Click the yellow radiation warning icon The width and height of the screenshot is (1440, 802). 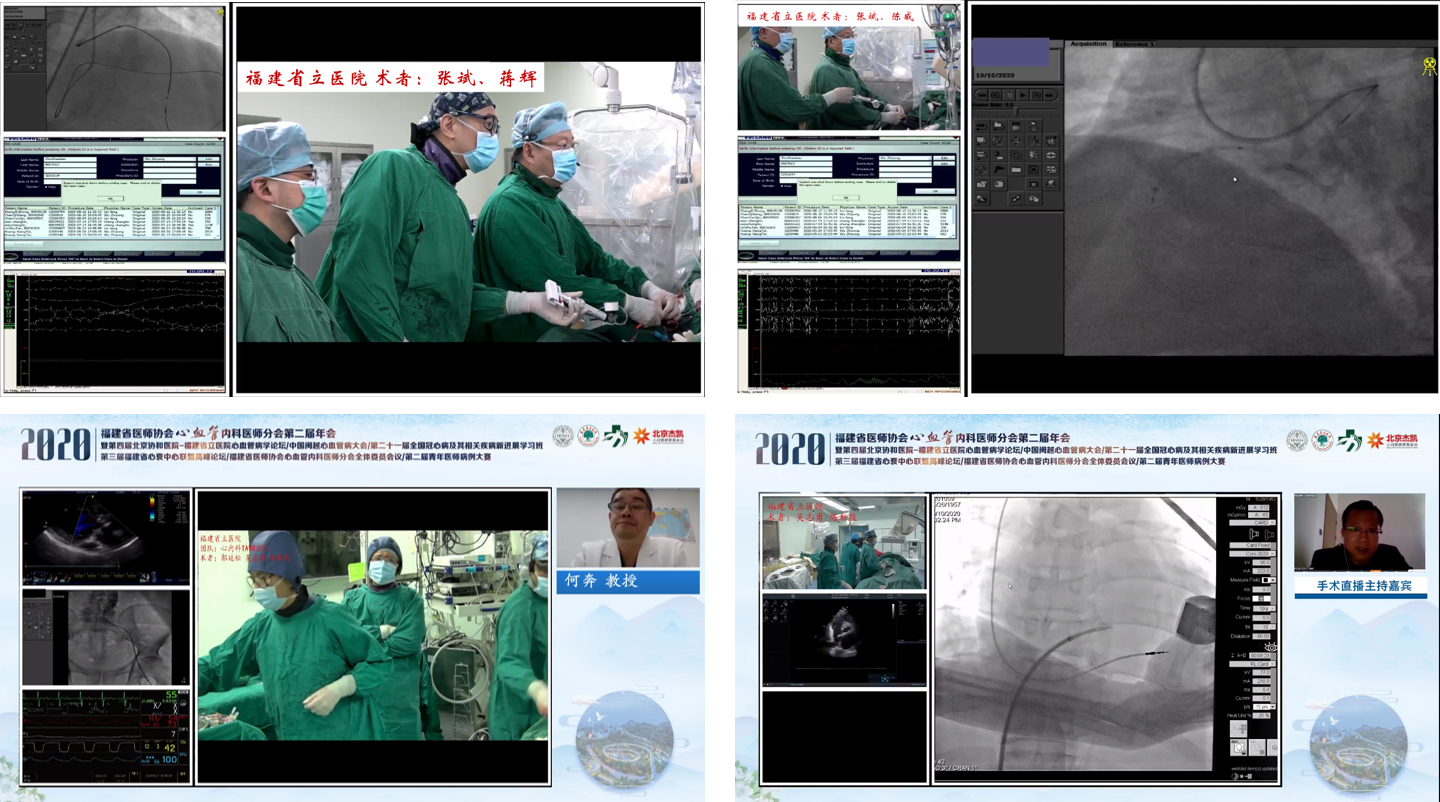click(1430, 66)
